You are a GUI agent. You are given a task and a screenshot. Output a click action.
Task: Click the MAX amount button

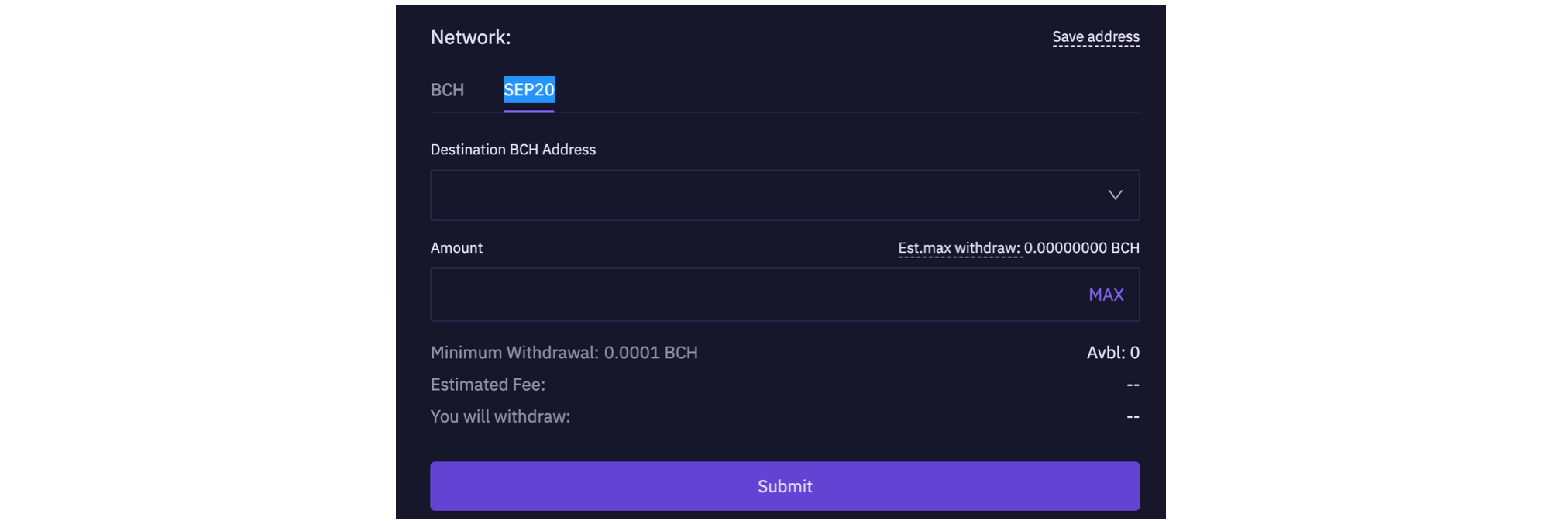(1106, 295)
